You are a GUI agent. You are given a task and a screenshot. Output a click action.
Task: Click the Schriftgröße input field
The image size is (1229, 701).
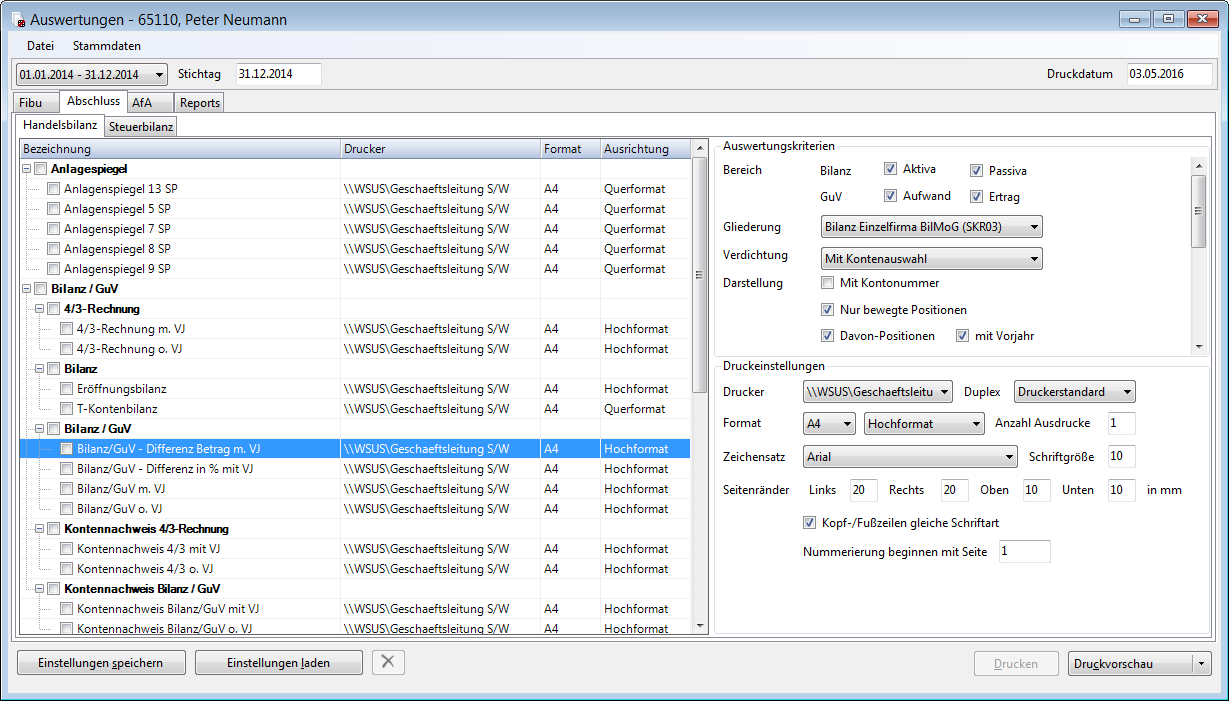click(1121, 457)
